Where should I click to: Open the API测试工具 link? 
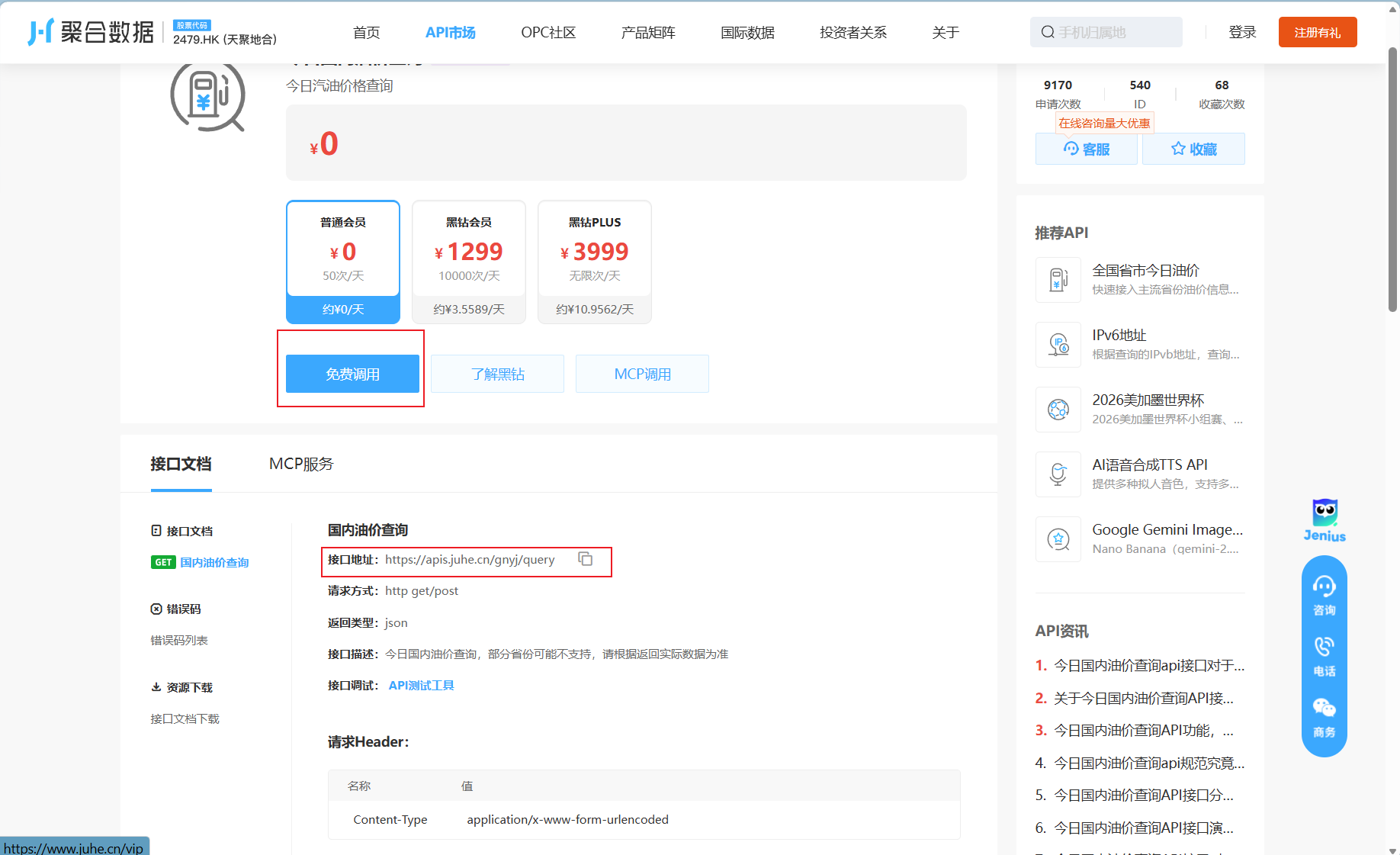(x=420, y=685)
